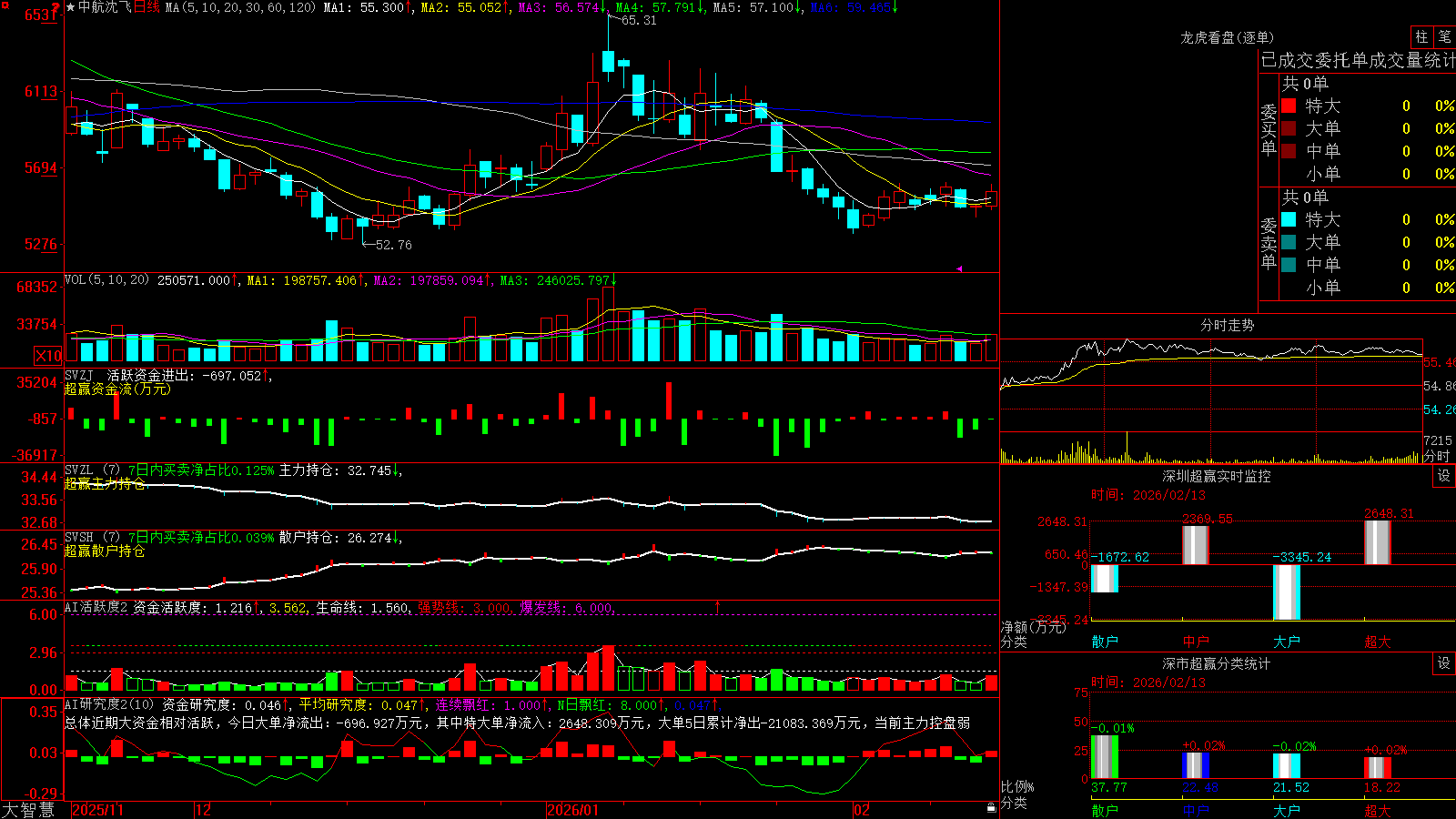Click the 深市超赢分类统计 panel title

click(x=1217, y=663)
